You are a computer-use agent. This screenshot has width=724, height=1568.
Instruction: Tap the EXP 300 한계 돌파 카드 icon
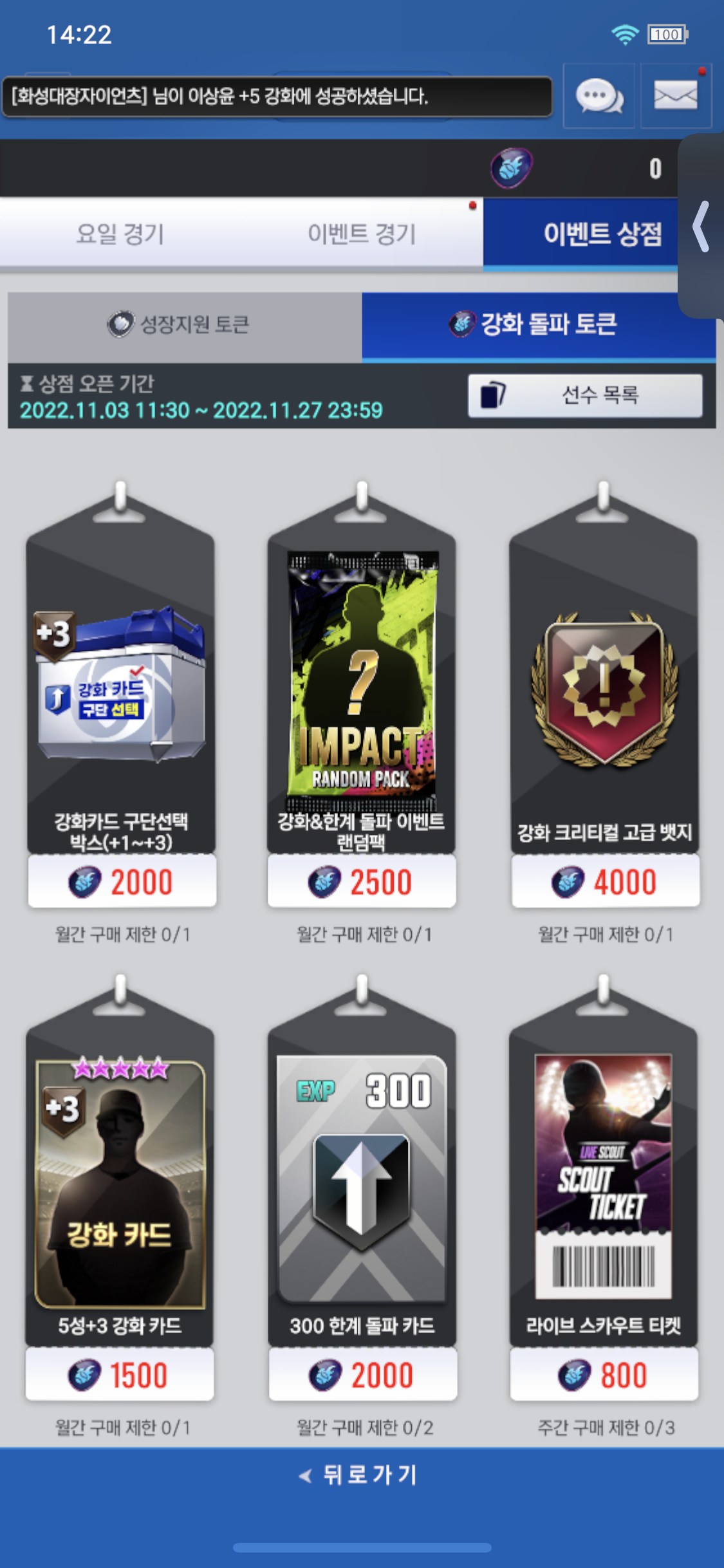click(362, 1178)
